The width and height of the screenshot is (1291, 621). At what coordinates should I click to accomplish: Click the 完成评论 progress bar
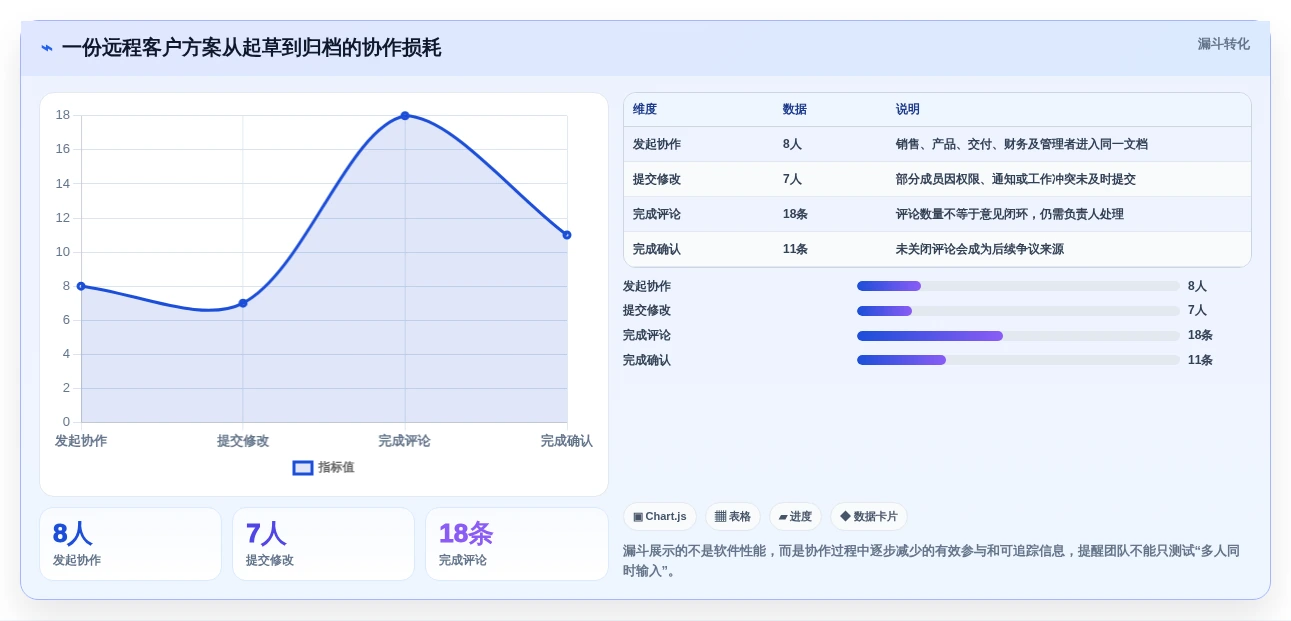(x=1018, y=336)
